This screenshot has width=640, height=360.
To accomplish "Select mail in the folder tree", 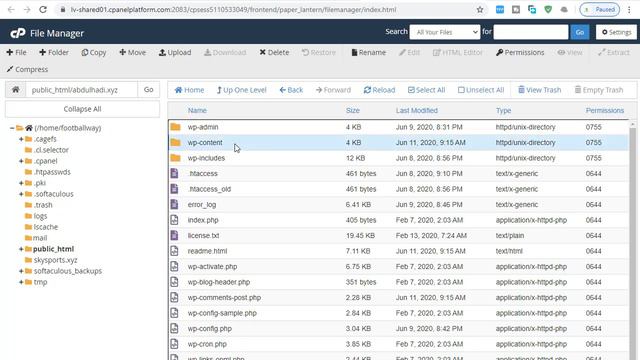I will pos(40,238).
